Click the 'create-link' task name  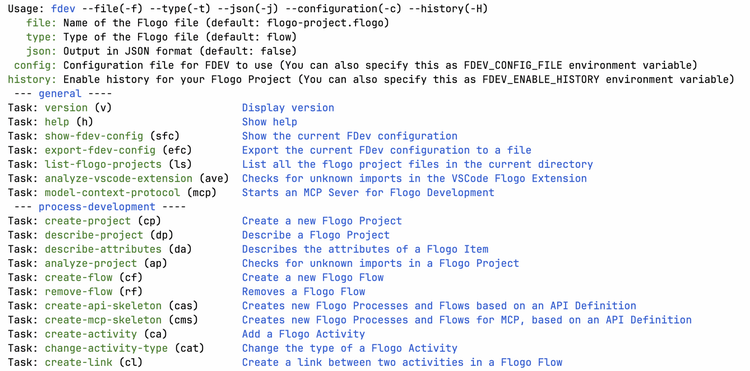coord(78,362)
